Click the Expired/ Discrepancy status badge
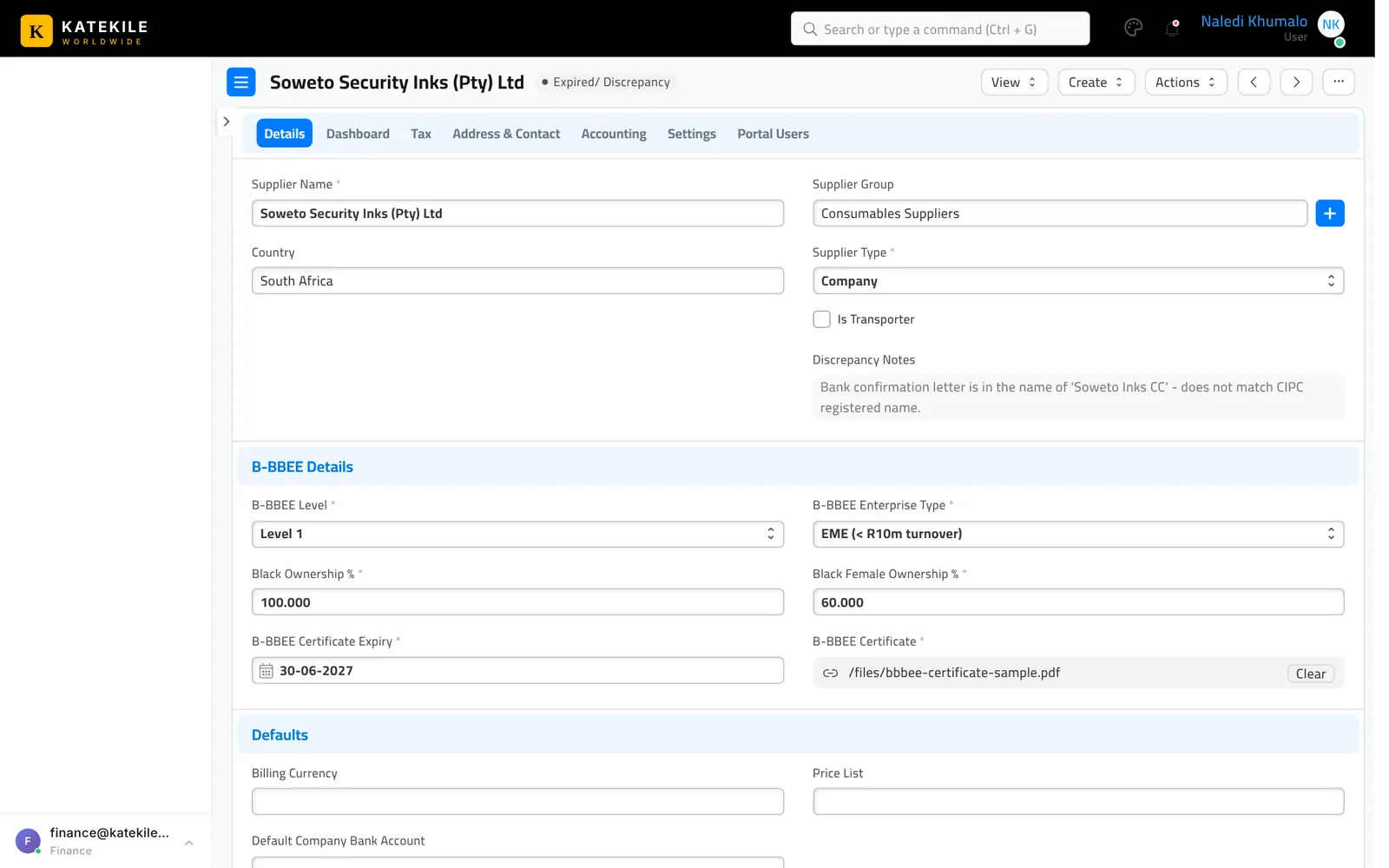The height and width of the screenshot is (868, 1389). tap(606, 82)
